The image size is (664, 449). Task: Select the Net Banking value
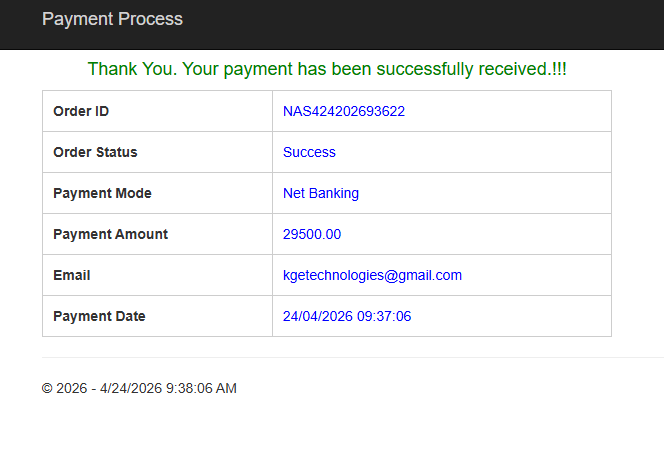pyautogui.click(x=320, y=193)
